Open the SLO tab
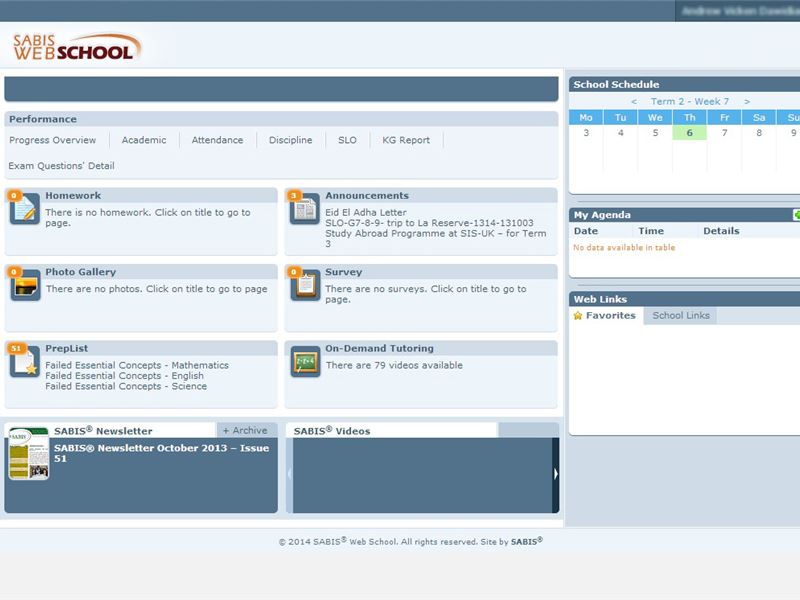 pos(347,140)
